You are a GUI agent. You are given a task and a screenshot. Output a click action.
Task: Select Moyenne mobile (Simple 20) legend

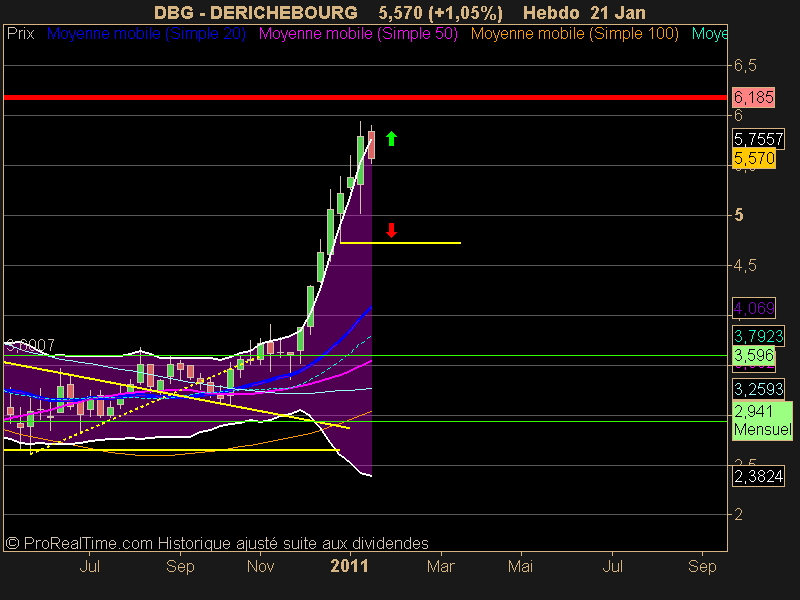[146, 34]
